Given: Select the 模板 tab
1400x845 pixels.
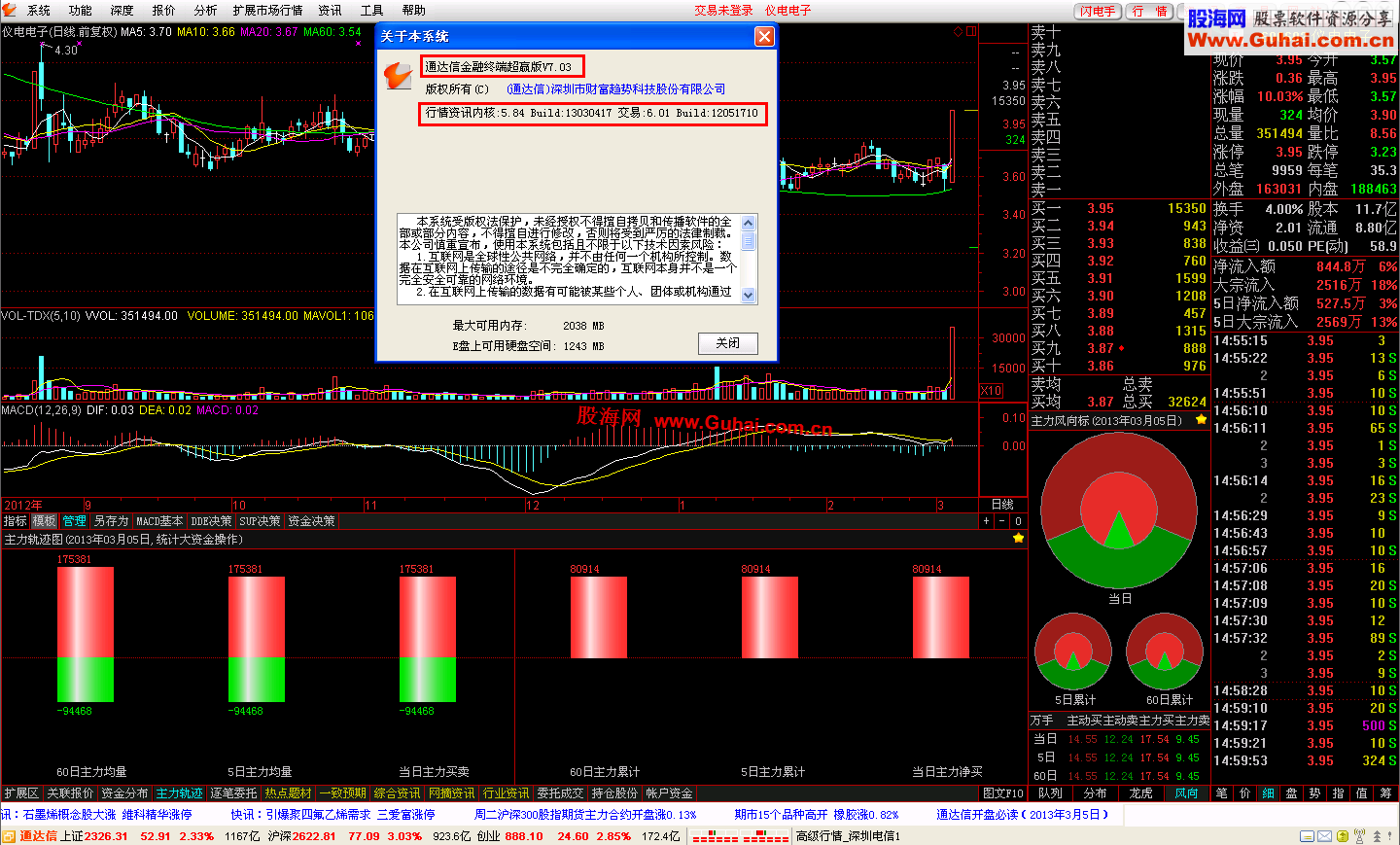Looking at the screenshot, I should (45, 521).
